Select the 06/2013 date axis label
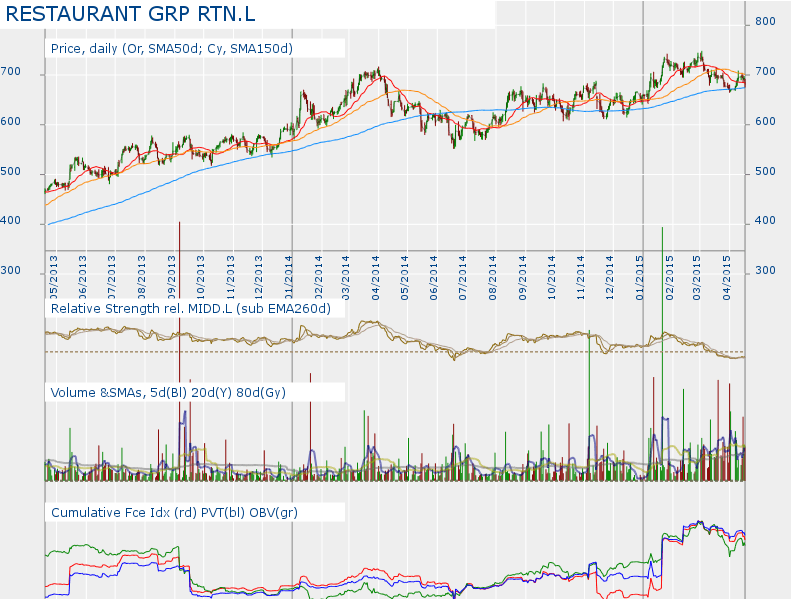Image resolution: width=791 pixels, height=599 pixels. pyautogui.click(x=82, y=278)
